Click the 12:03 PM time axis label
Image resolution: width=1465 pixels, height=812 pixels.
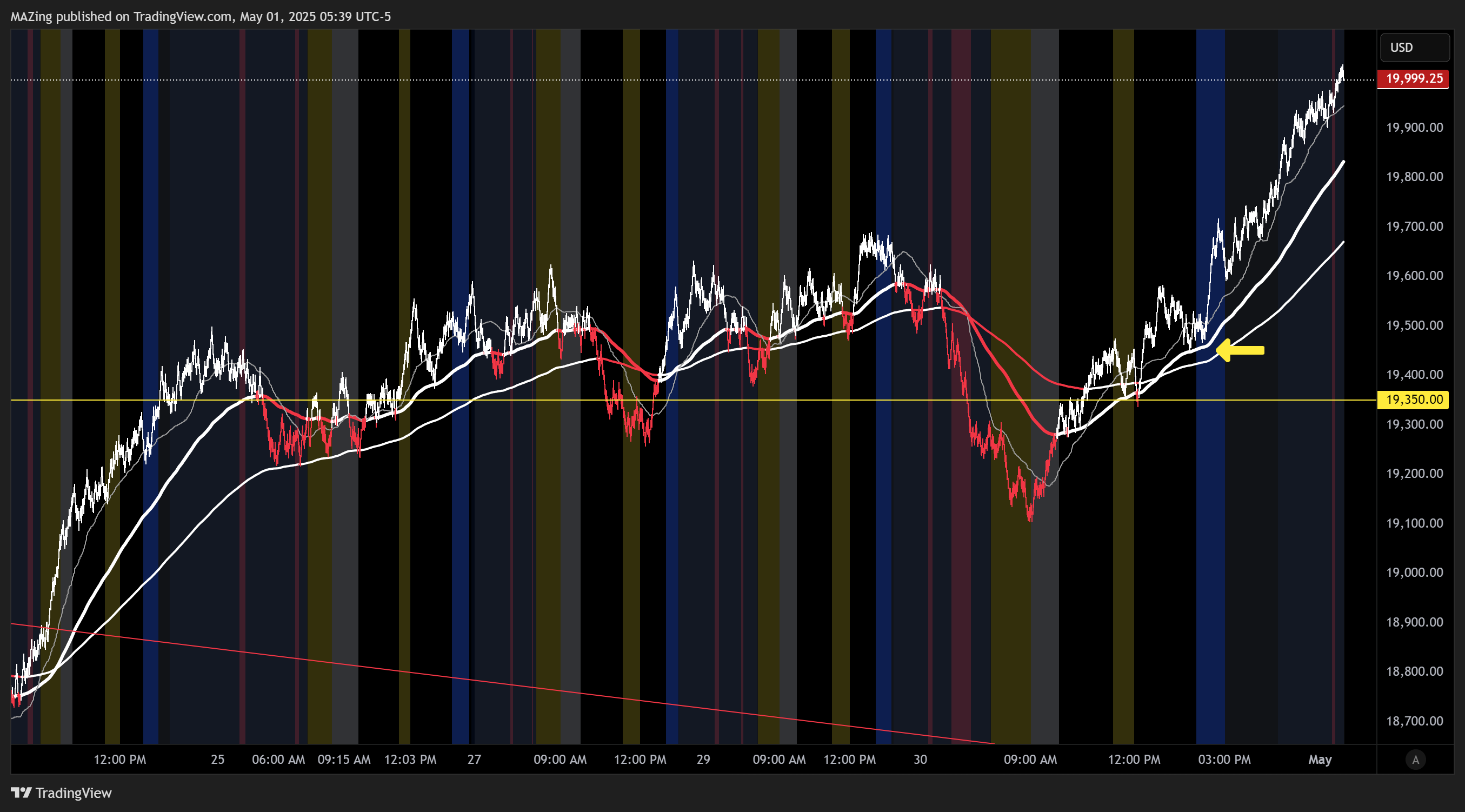tap(410, 760)
